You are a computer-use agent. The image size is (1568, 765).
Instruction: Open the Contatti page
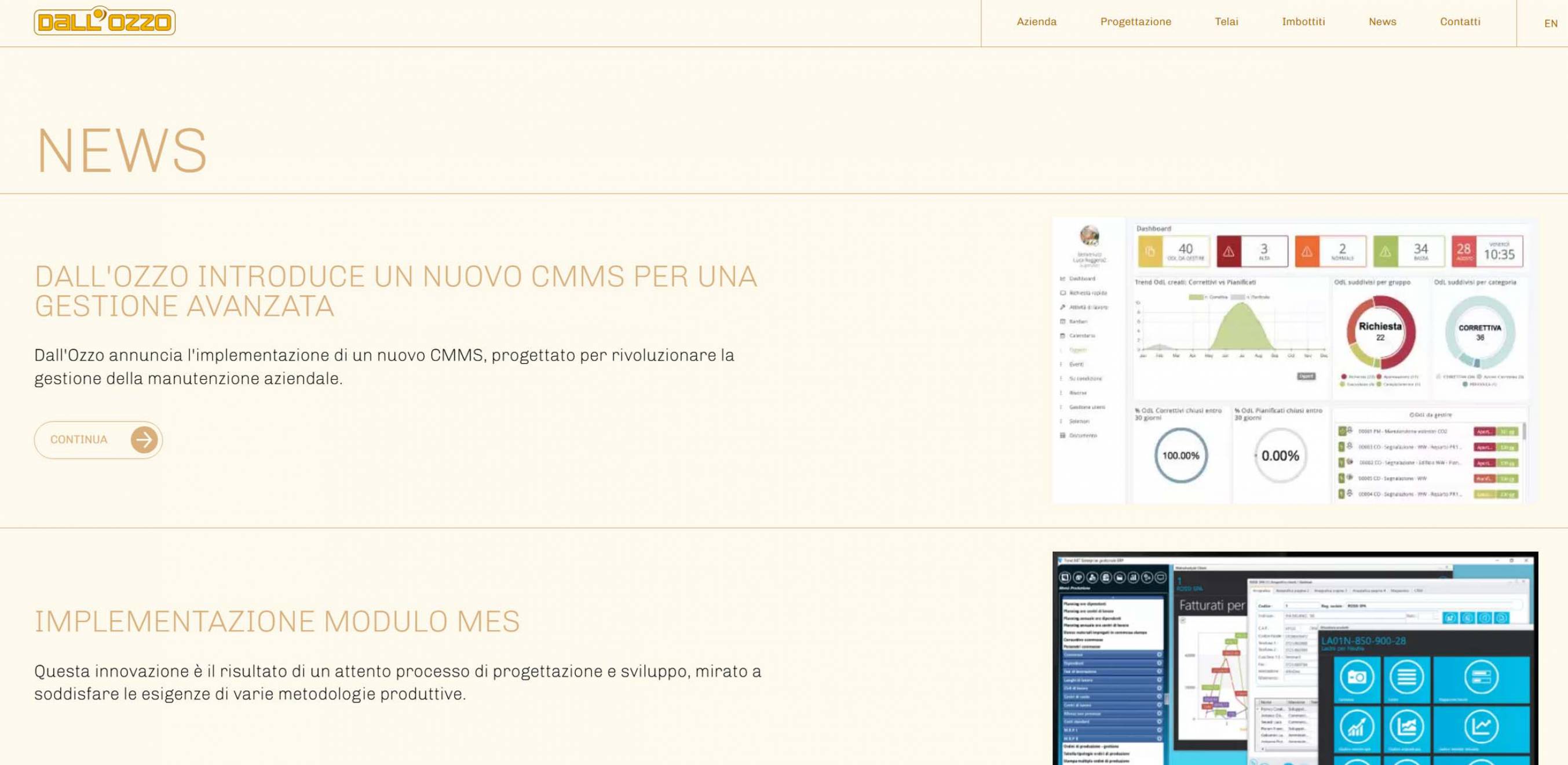[x=1460, y=22]
